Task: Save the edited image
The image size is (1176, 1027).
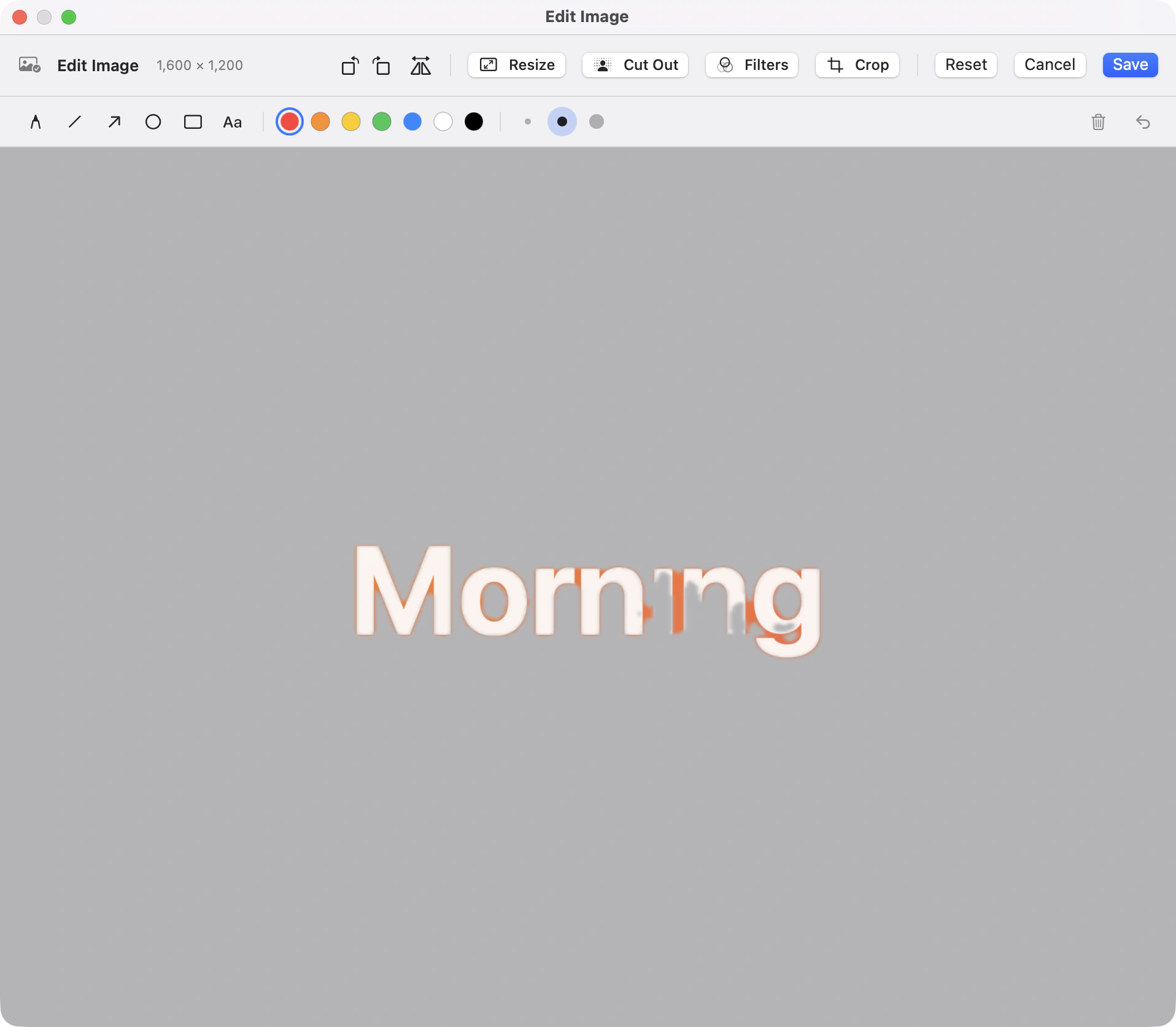Action: pyautogui.click(x=1130, y=65)
